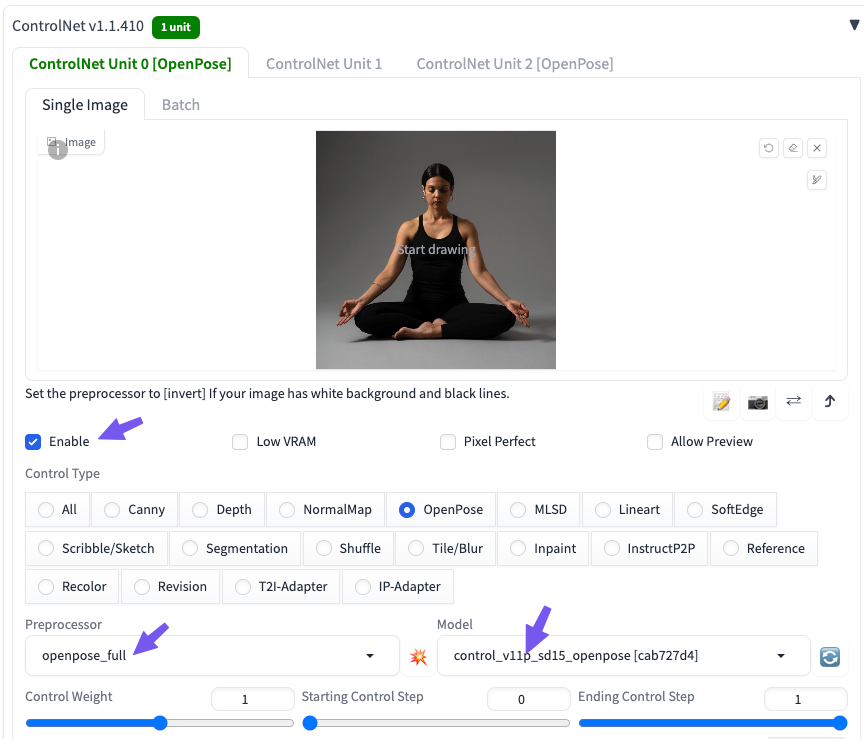Refresh the model list with blue icon
864x739 pixels.
pyautogui.click(x=829, y=657)
